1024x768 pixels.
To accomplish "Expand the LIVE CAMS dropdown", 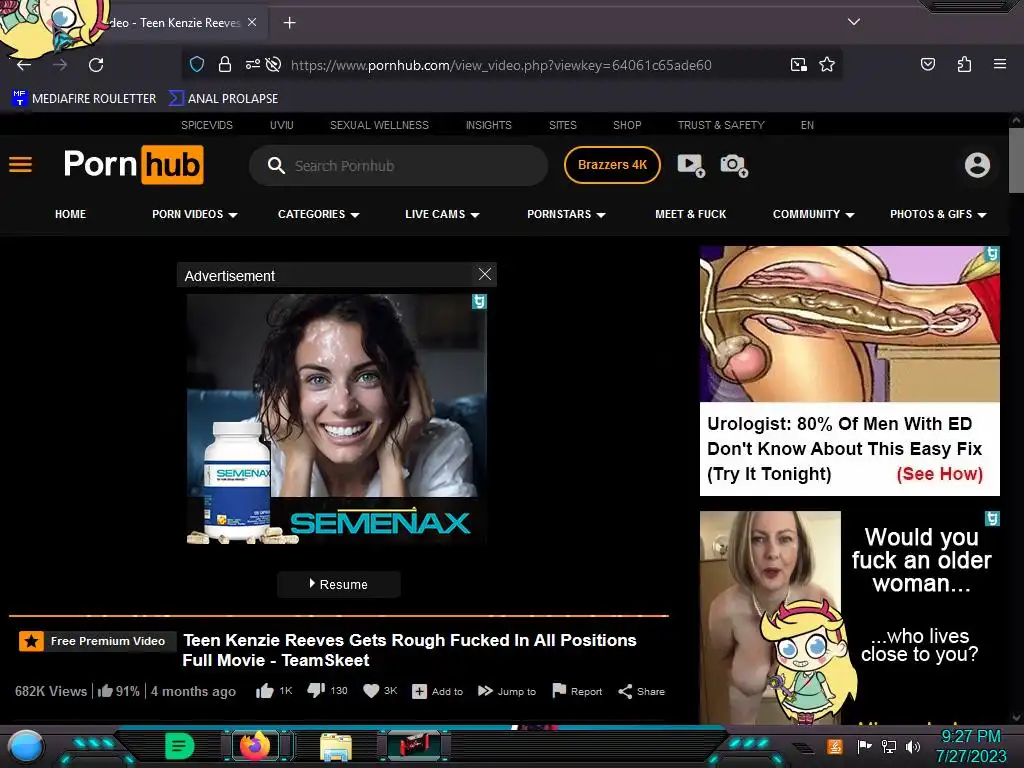I will tap(442, 214).
